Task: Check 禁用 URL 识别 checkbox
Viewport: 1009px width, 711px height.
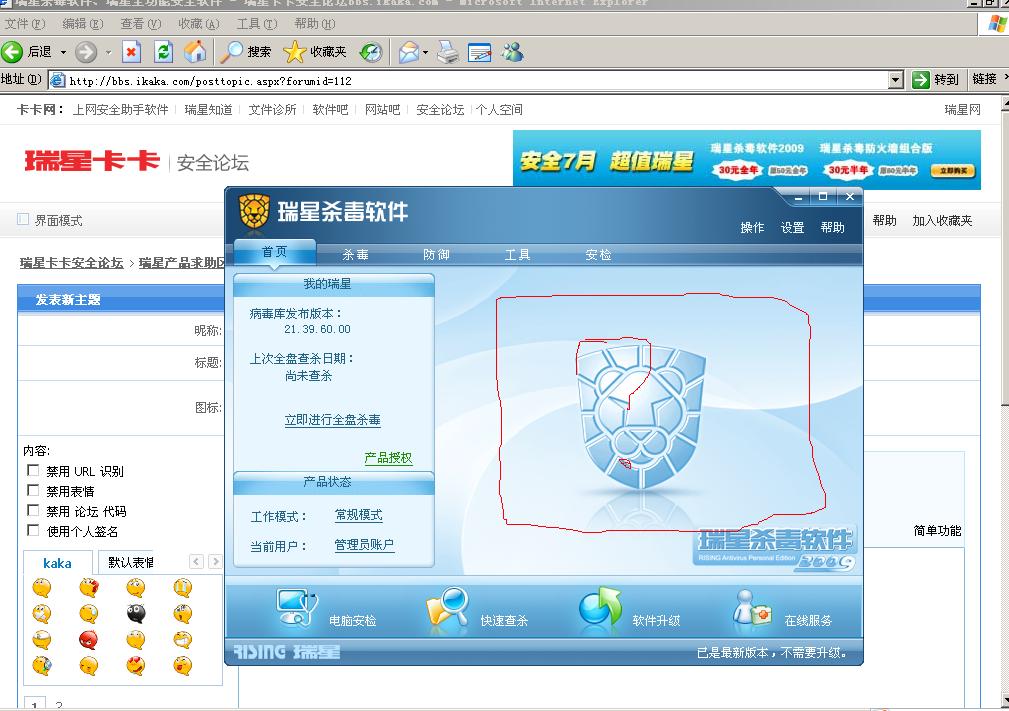Action: tap(33, 470)
